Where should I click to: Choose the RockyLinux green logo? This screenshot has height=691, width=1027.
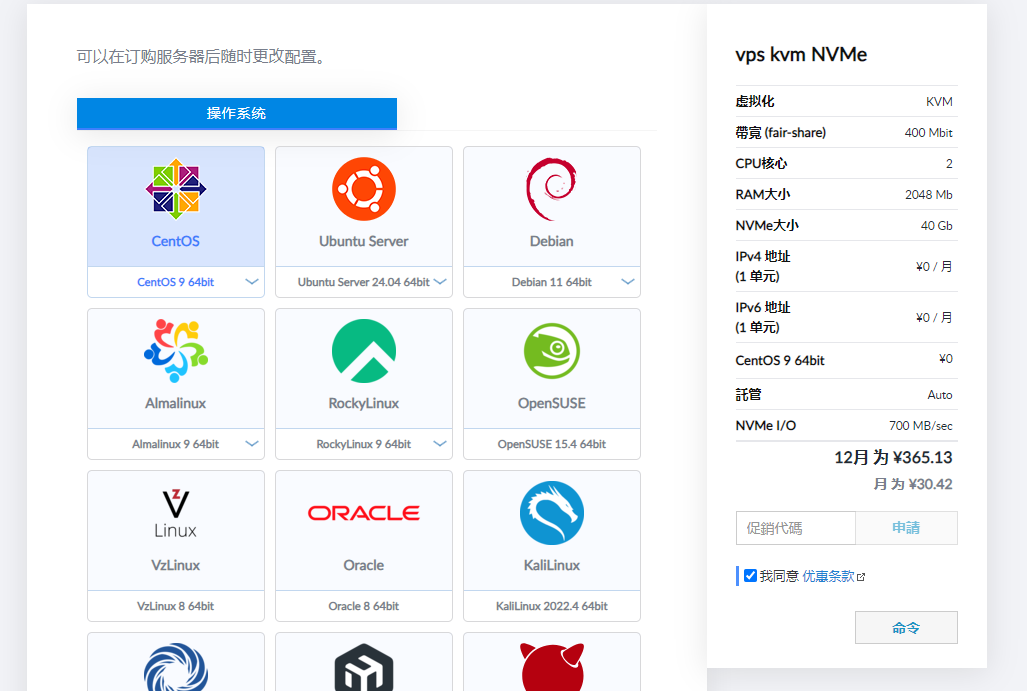coord(364,350)
